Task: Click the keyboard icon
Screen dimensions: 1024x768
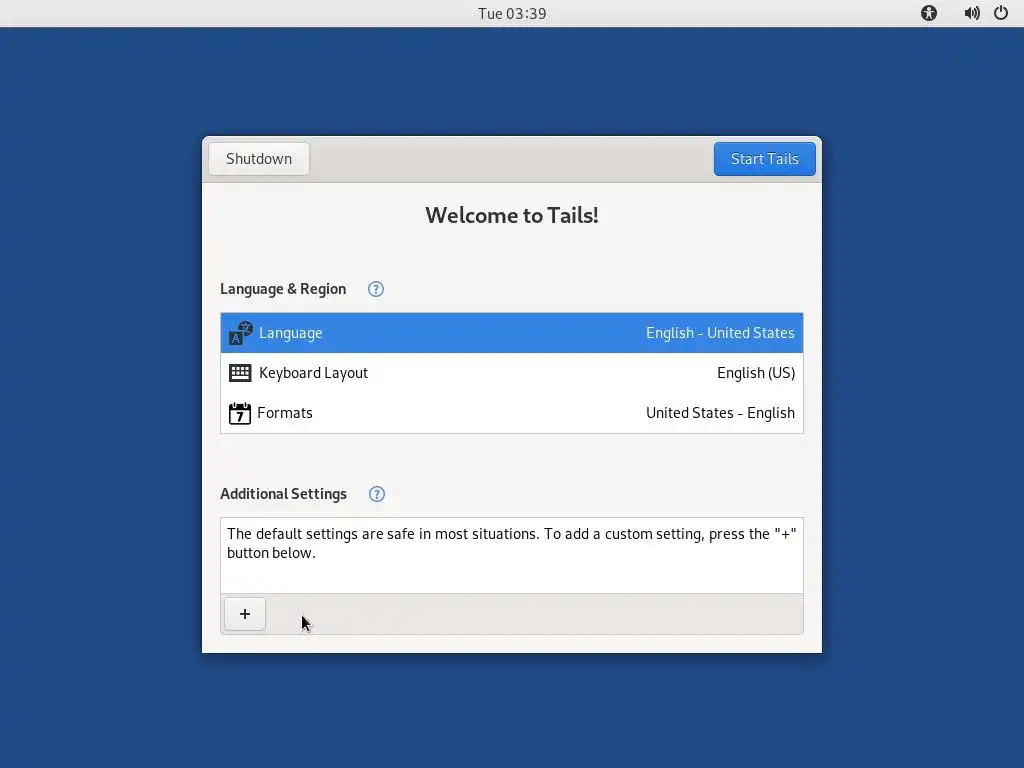Action: pos(240,373)
